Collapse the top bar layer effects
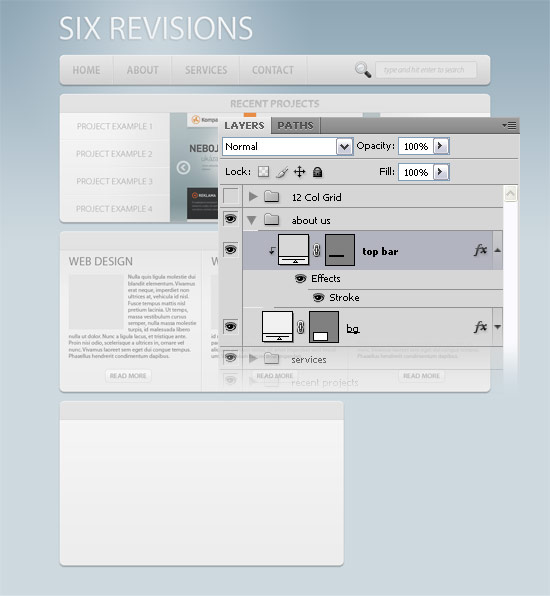Screen dimensions: 550x596 click(498, 250)
